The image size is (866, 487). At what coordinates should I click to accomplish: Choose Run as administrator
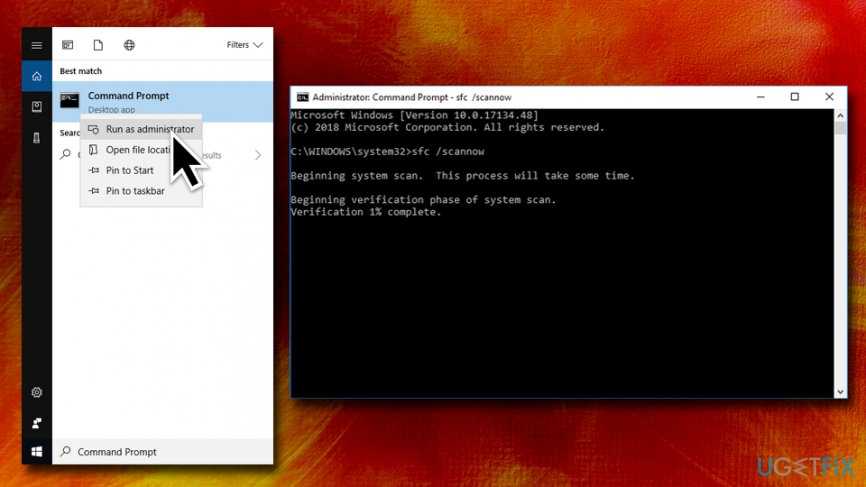(x=141, y=129)
